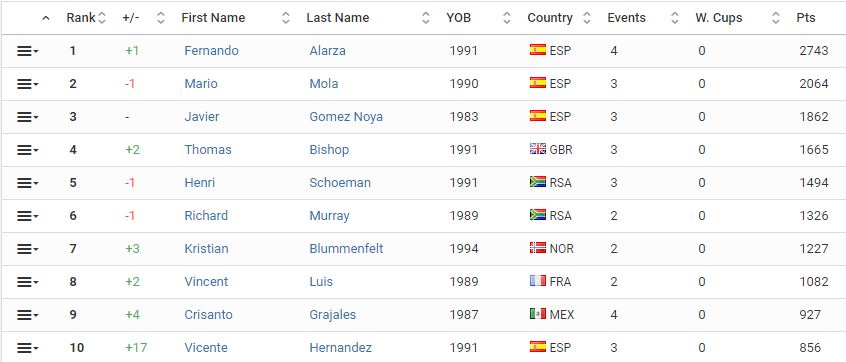Screen dimensions: 846x362
Task: Click the Country column header
Action: (550, 18)
